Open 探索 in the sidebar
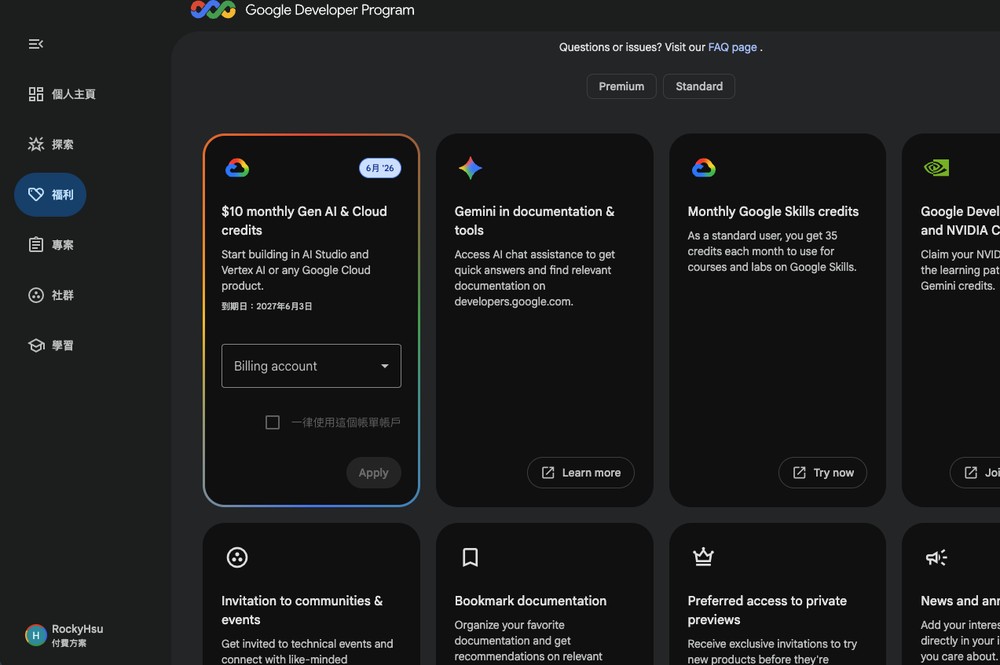This screenshot has width=1000, height=665. click(x=51, y=144)
